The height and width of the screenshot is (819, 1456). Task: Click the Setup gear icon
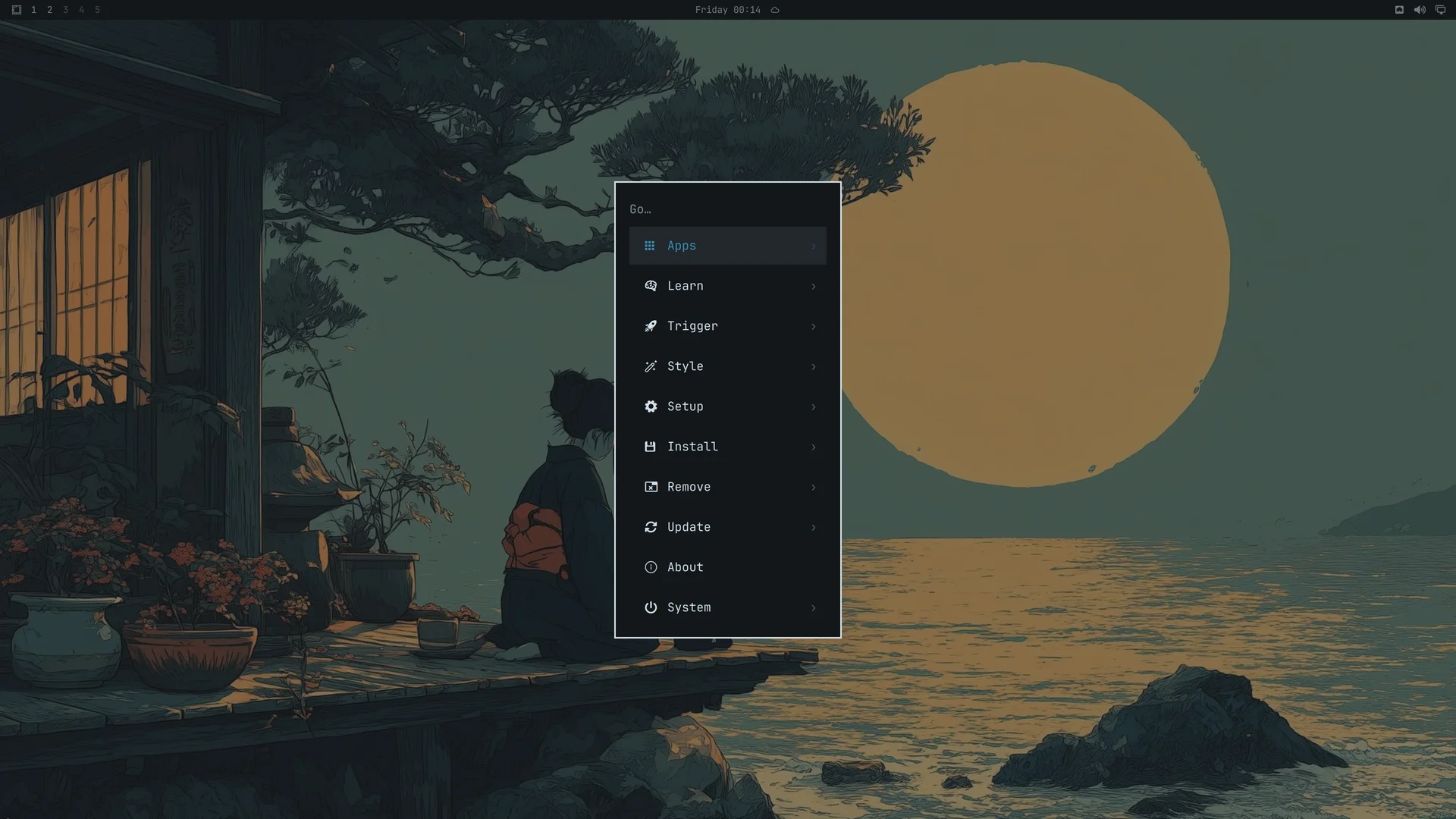(651, 406)
